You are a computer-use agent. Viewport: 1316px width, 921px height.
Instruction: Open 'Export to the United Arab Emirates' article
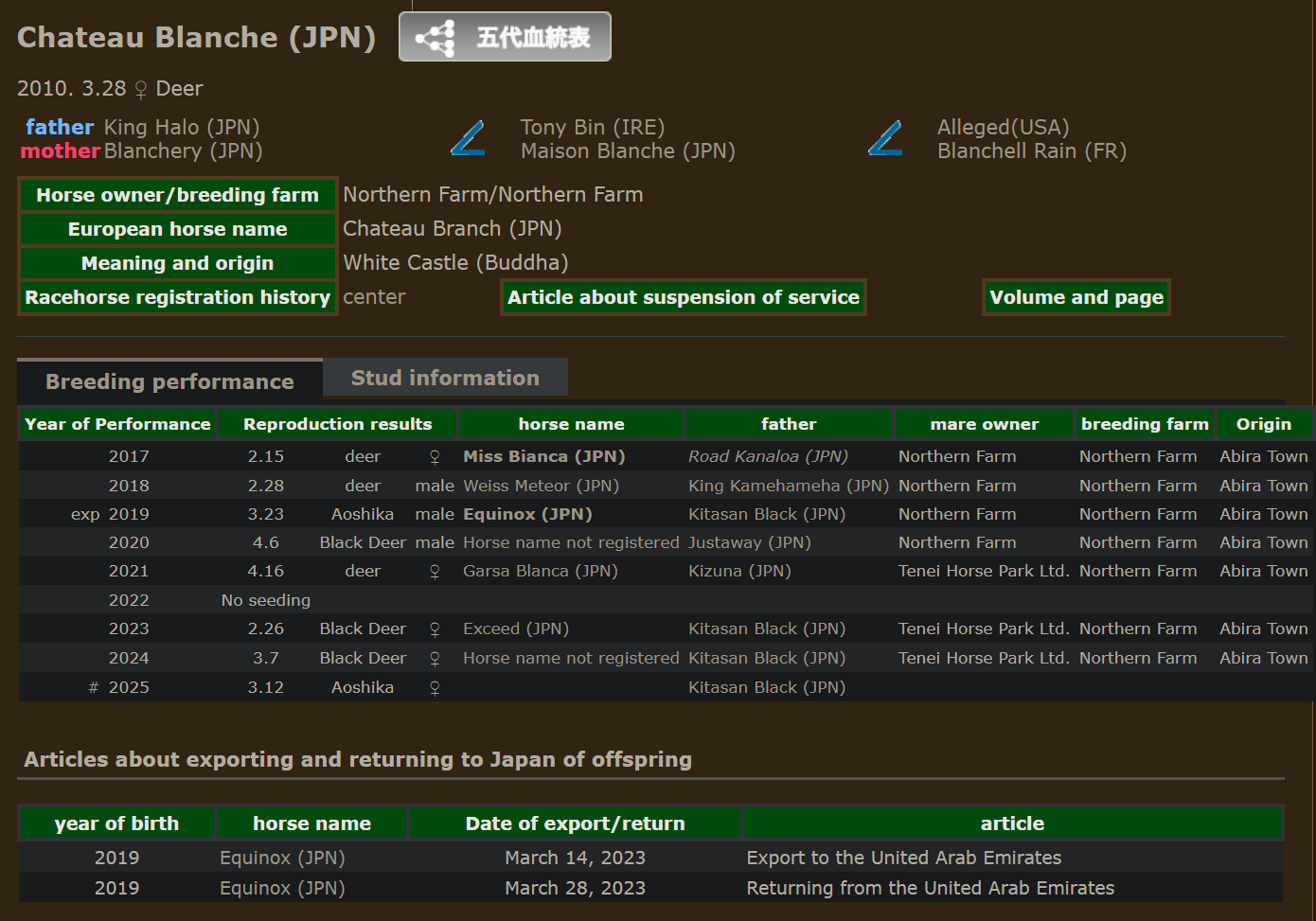click(x=904, y=858)
